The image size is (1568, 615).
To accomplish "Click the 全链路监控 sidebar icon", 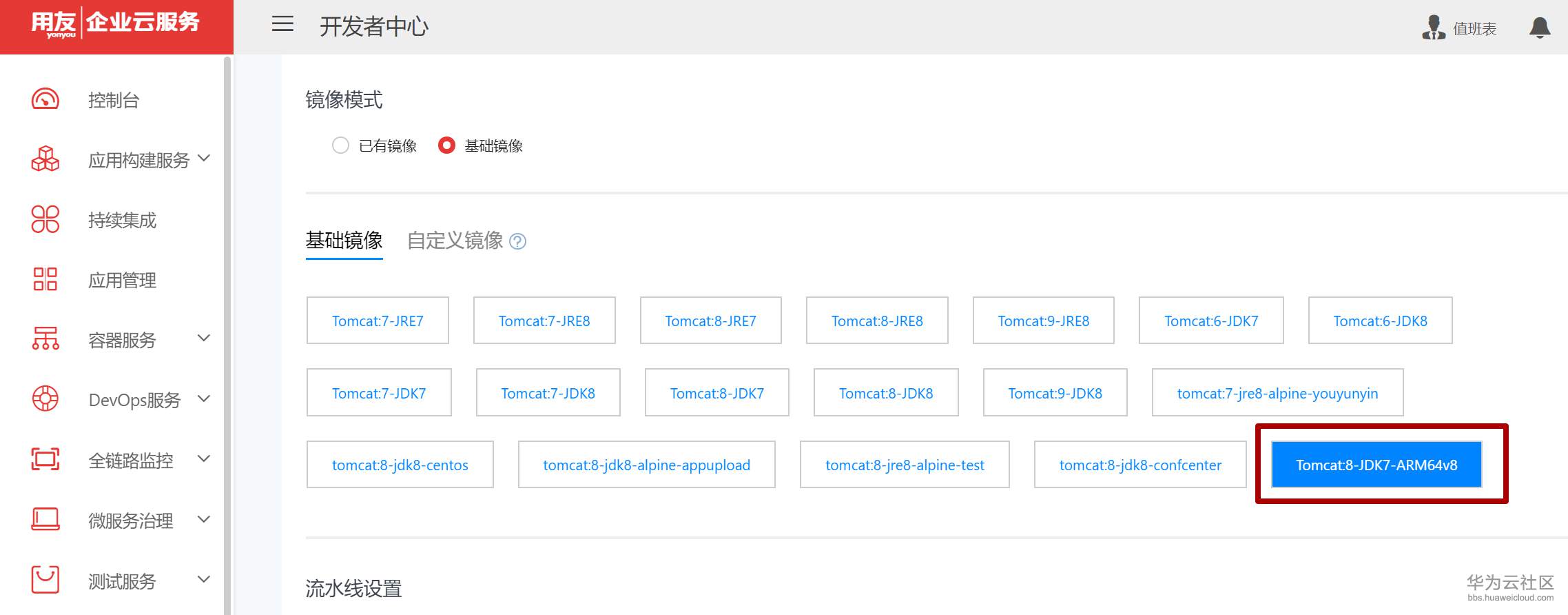I will click(45, 459).
